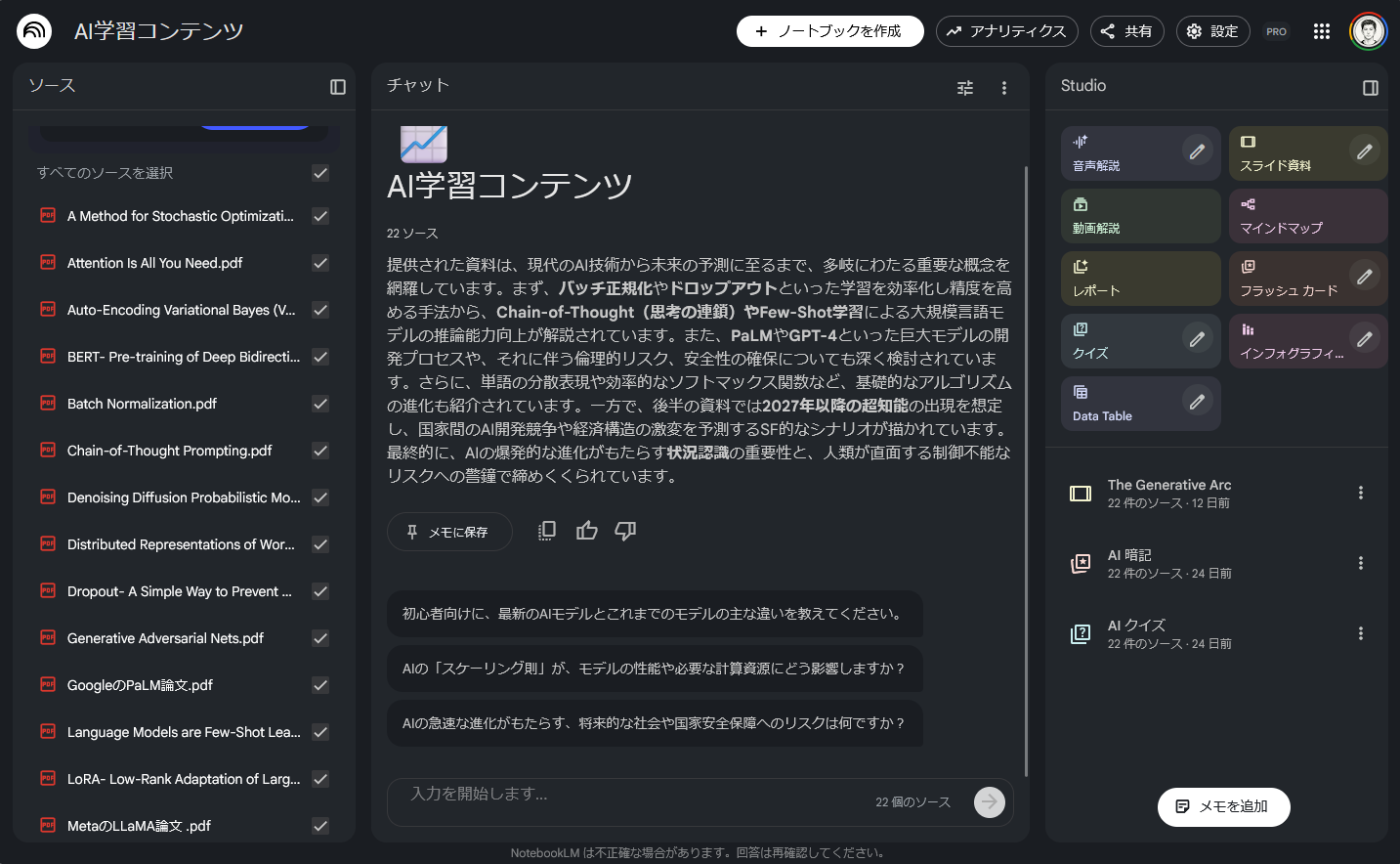1400x864 pixels.
Task: Give thumbs up to the summary
Action: pos(586,530)
